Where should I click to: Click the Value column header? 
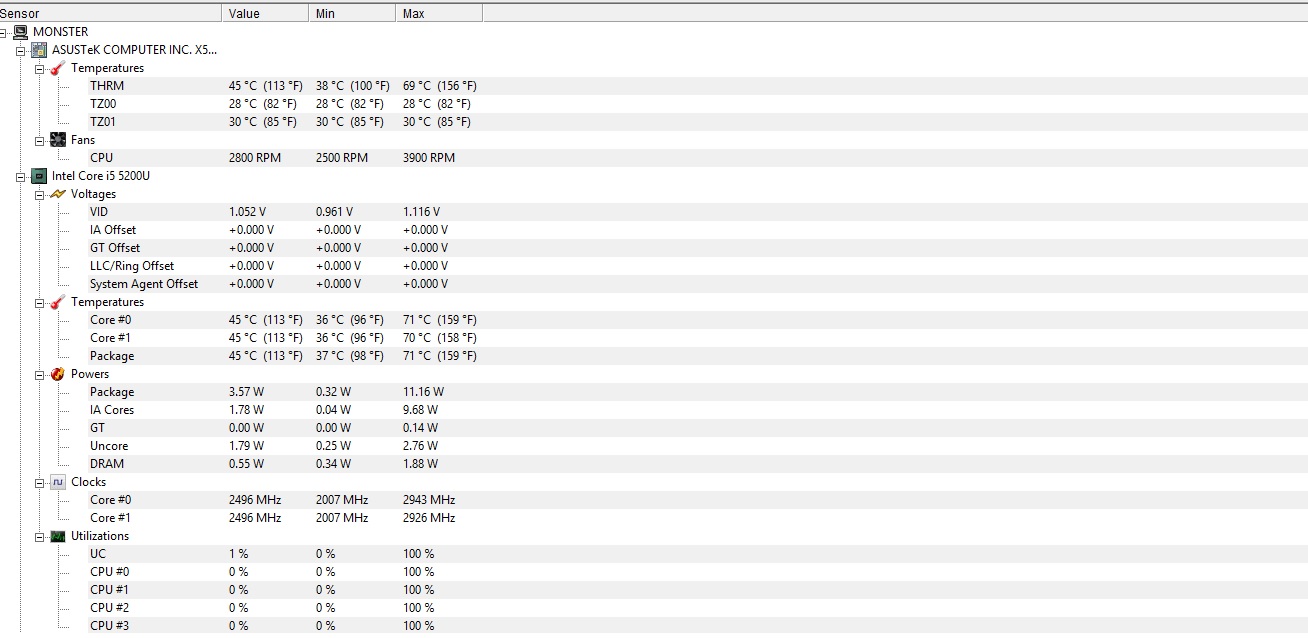click(265, 13)
